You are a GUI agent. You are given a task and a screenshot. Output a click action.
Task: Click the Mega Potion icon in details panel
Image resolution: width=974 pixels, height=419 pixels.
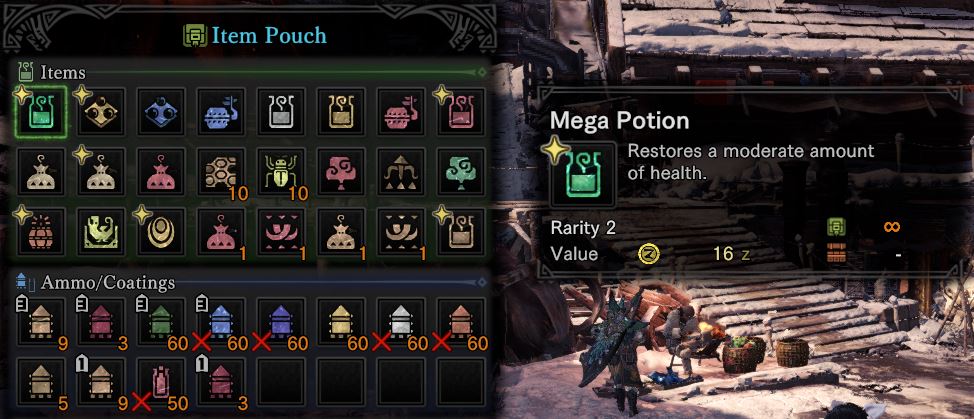click(x=583, y=174)
